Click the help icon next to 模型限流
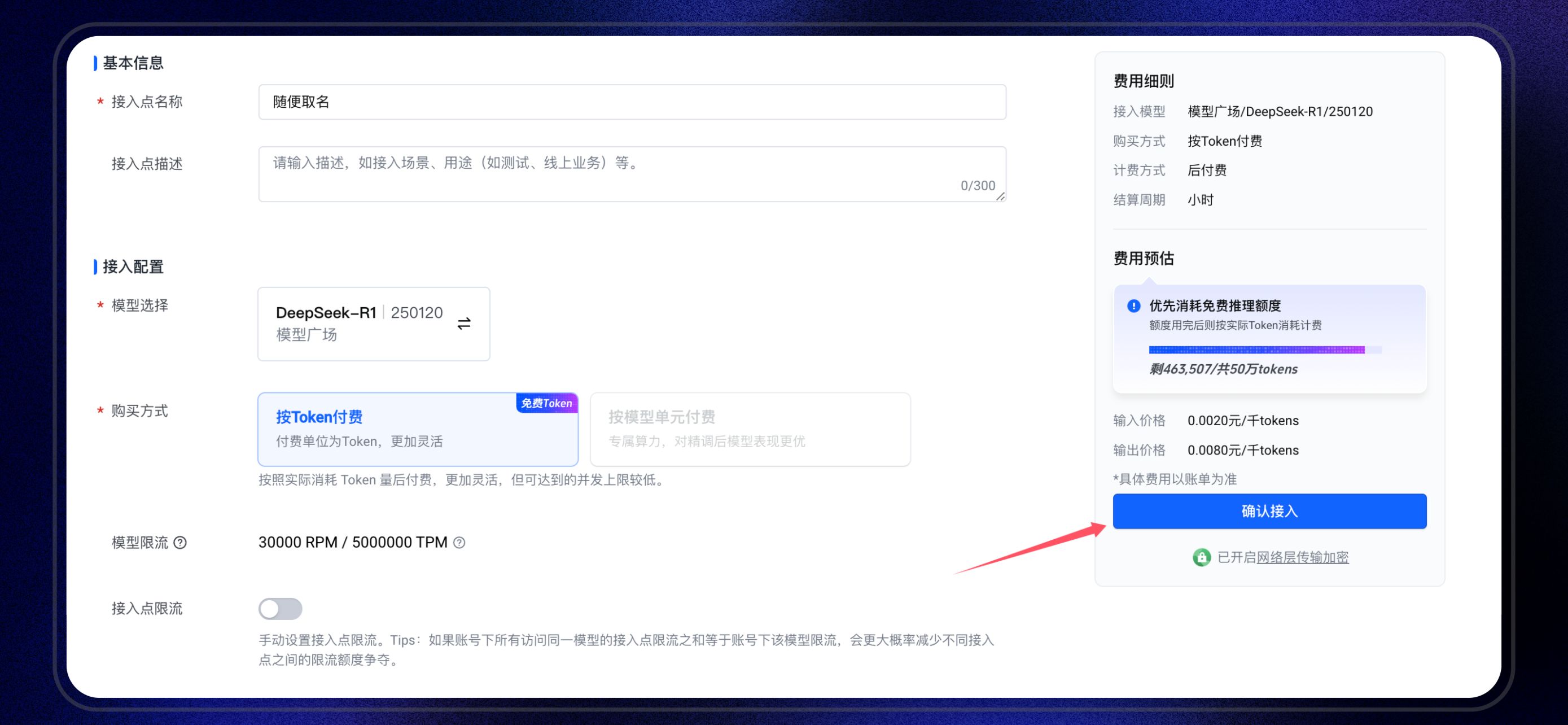Image resolution: width=1568 pixels, height=725 pixels. point(180,543)
